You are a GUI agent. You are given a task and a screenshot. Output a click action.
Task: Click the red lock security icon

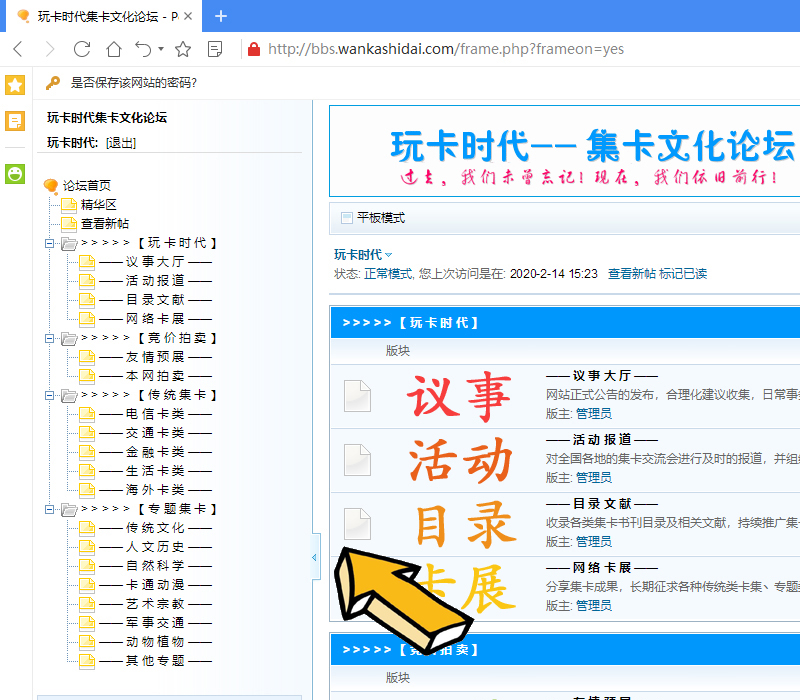tap(254, 49)
